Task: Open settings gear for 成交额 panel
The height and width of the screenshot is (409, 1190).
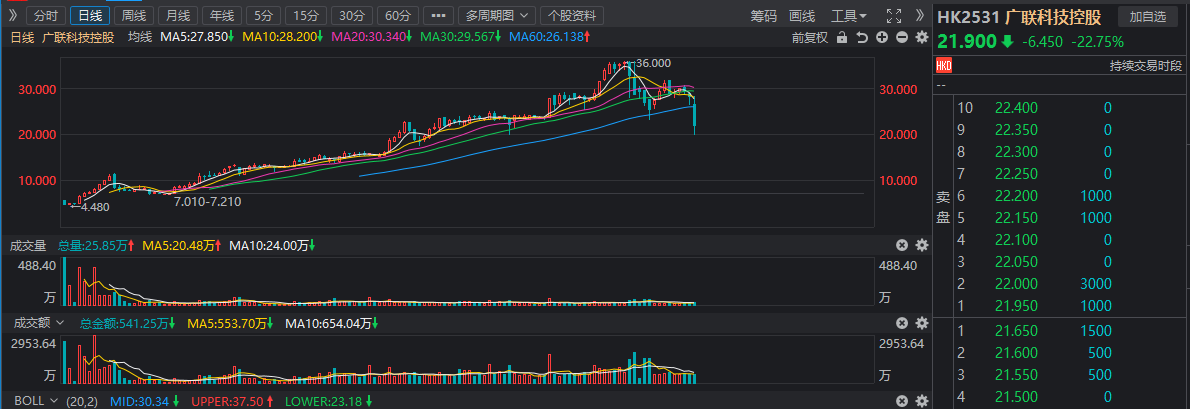Action: 922,323
